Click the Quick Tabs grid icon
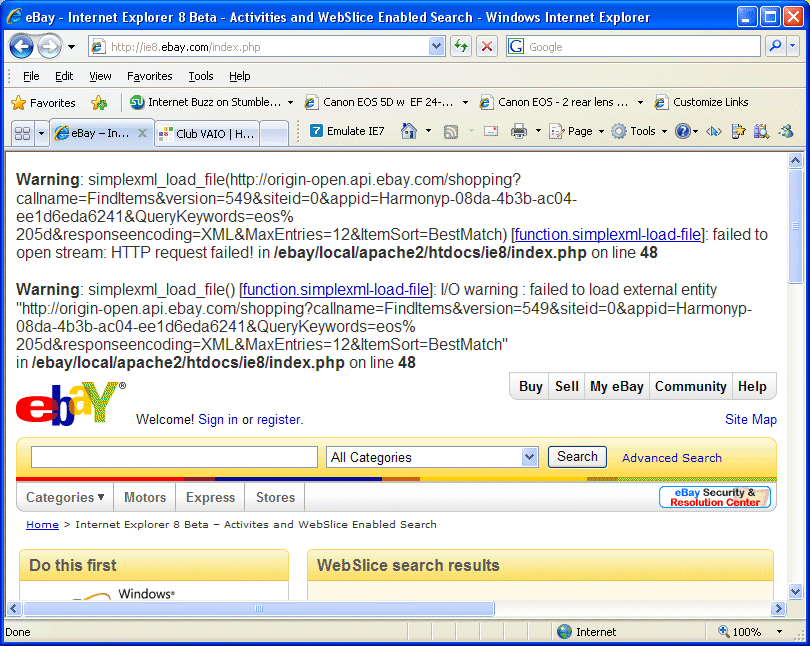The height and width of the screenshot is (646, 810). (x=23, y=134)
